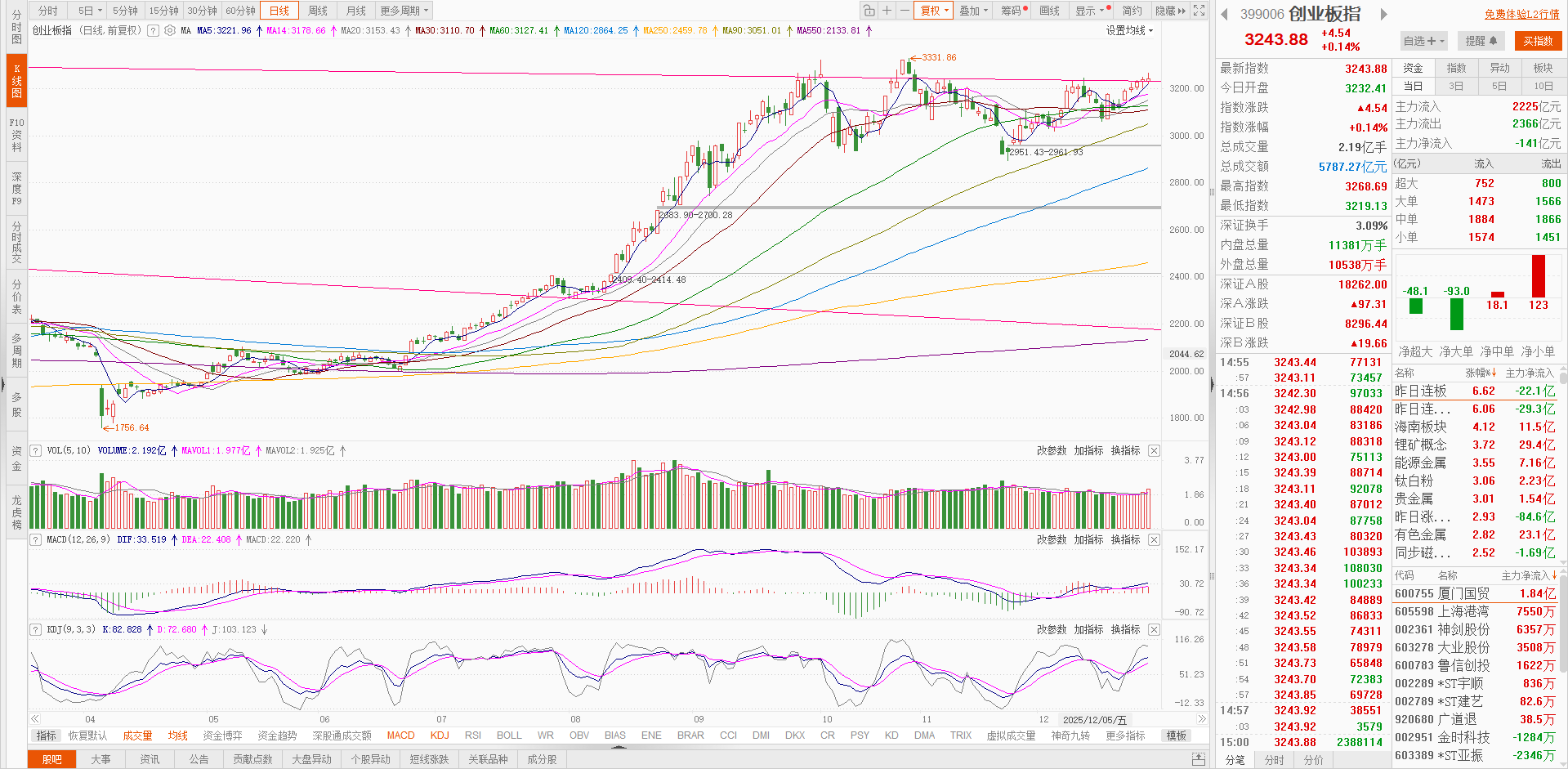The image size is (1568, 769).
Task: Zoom out chart with minus icon
Action: coord(905,11)
